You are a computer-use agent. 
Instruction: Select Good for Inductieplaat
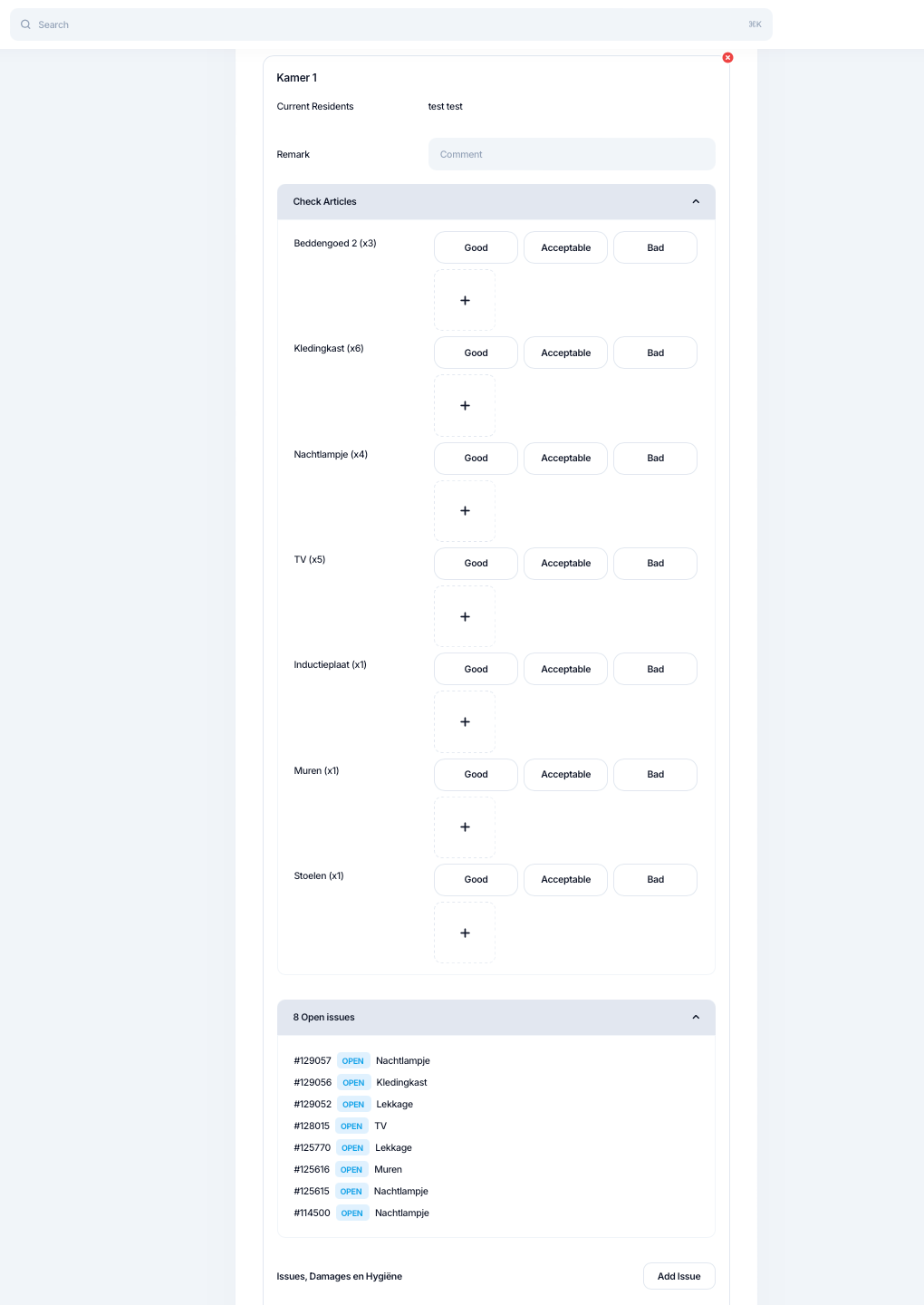point(476,669)
